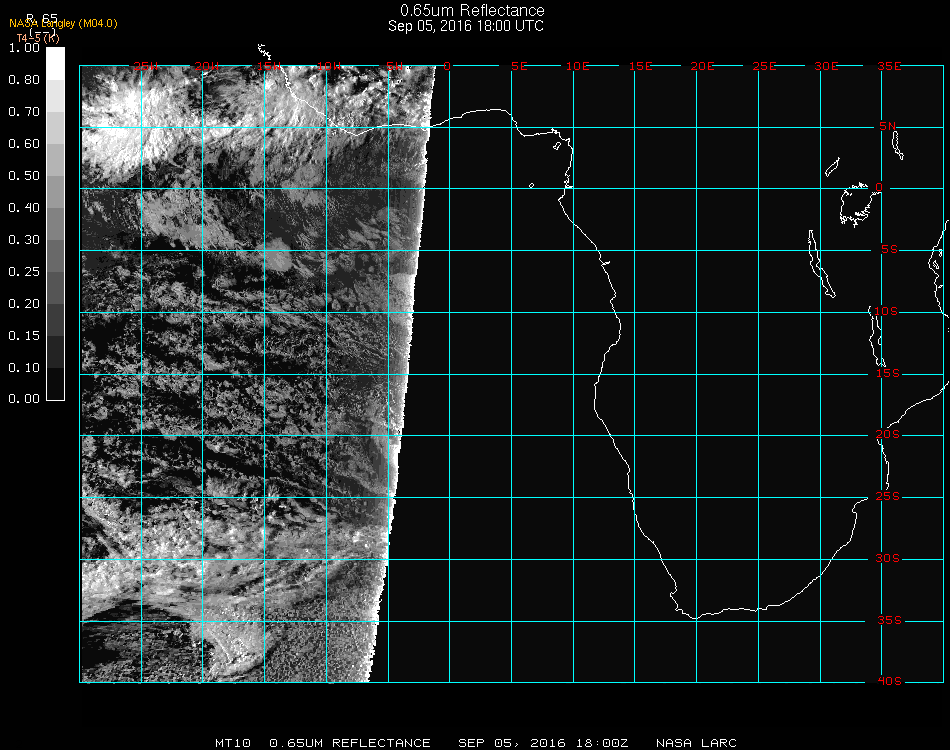Select the 0.00 color bar value
Image resolution: width=950 pixels, height=750 pixels.
pyautogui.click(x=24, y=399)
